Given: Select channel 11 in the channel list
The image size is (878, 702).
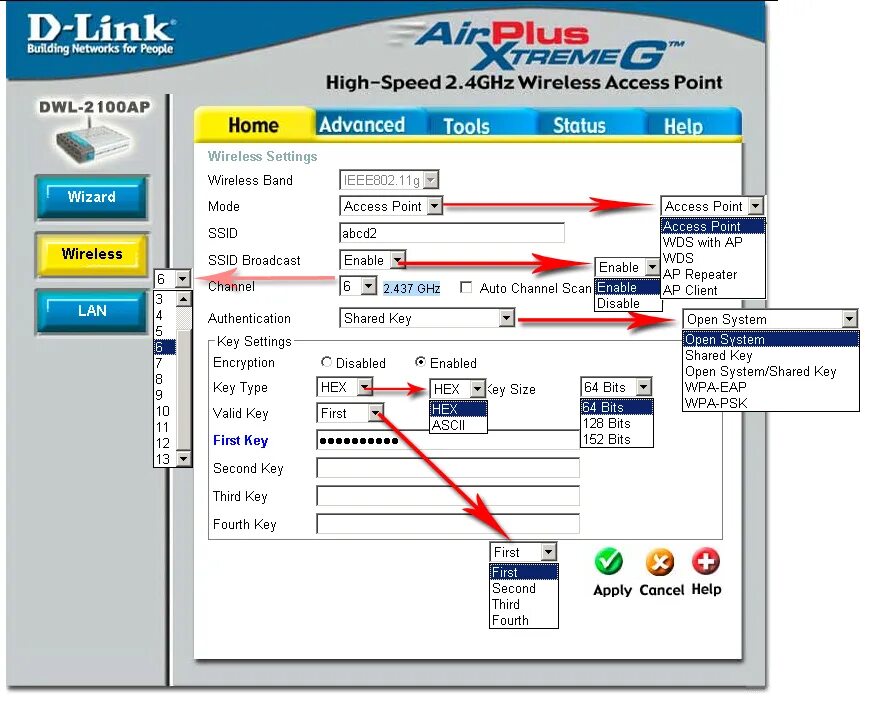Looking at the screenshot, I should click(x=165, y=427).
